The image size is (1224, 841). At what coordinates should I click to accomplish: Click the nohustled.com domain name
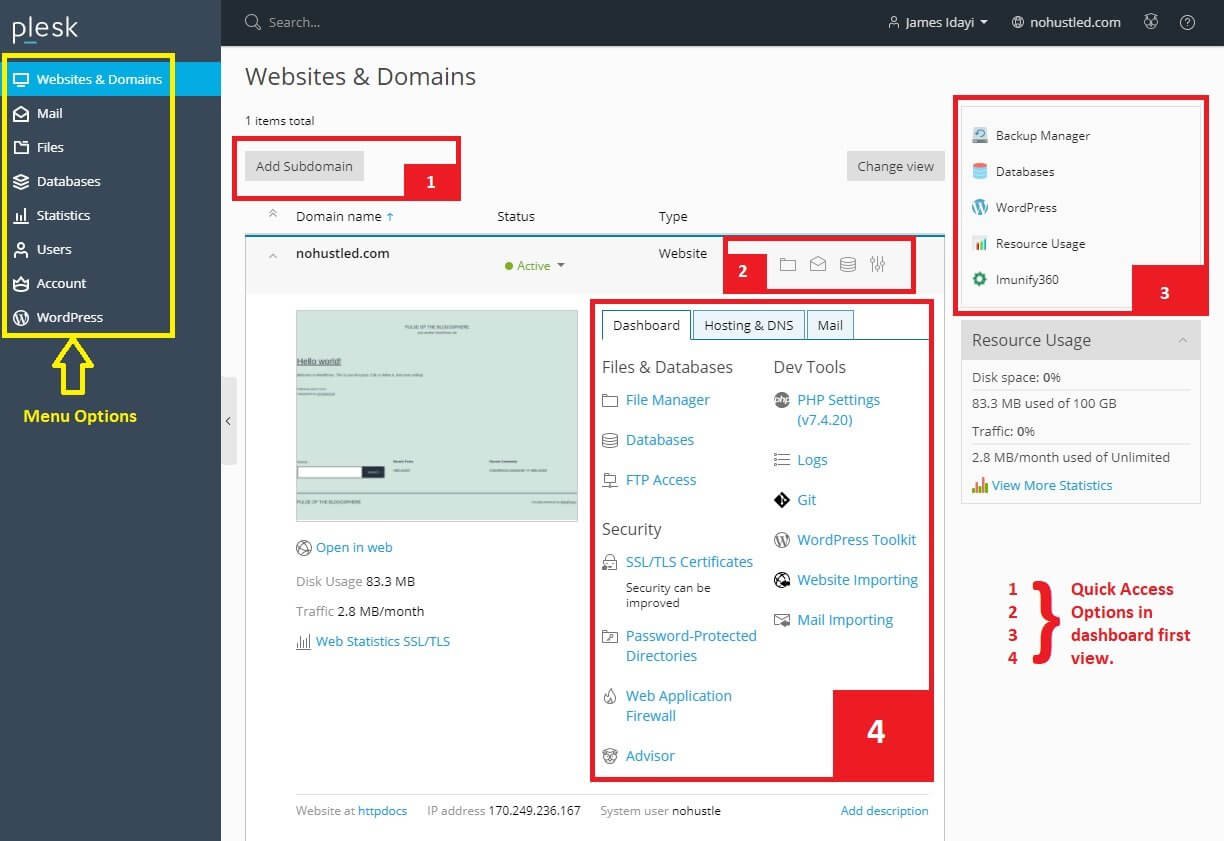[343, 253]
